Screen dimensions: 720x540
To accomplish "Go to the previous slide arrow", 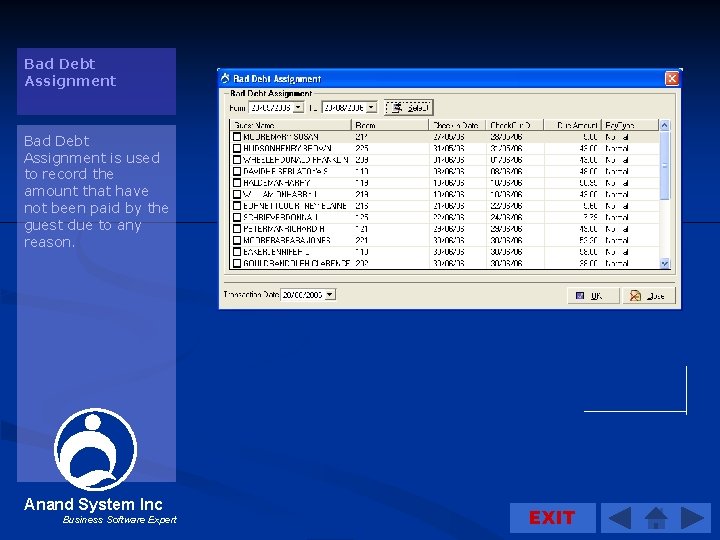I will 619,518.
